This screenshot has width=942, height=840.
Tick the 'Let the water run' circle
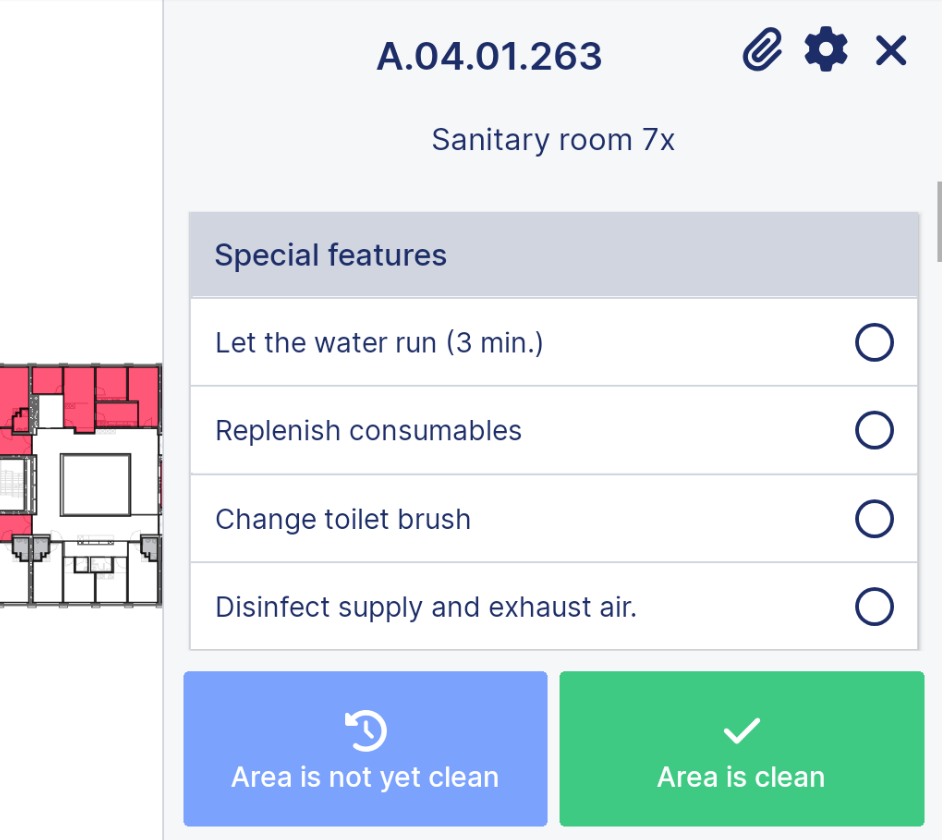pos(874,342)
